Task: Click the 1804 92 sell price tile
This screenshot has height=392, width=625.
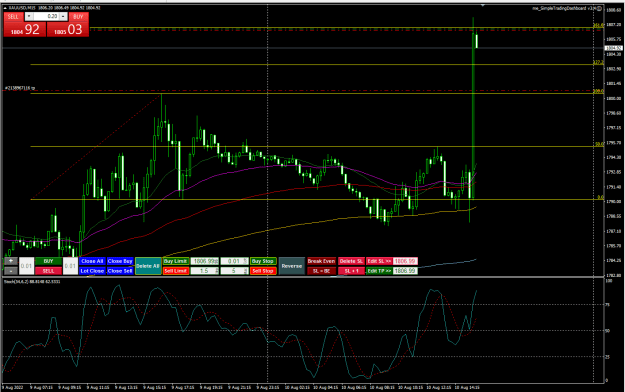Action: (x=25, y=30)
